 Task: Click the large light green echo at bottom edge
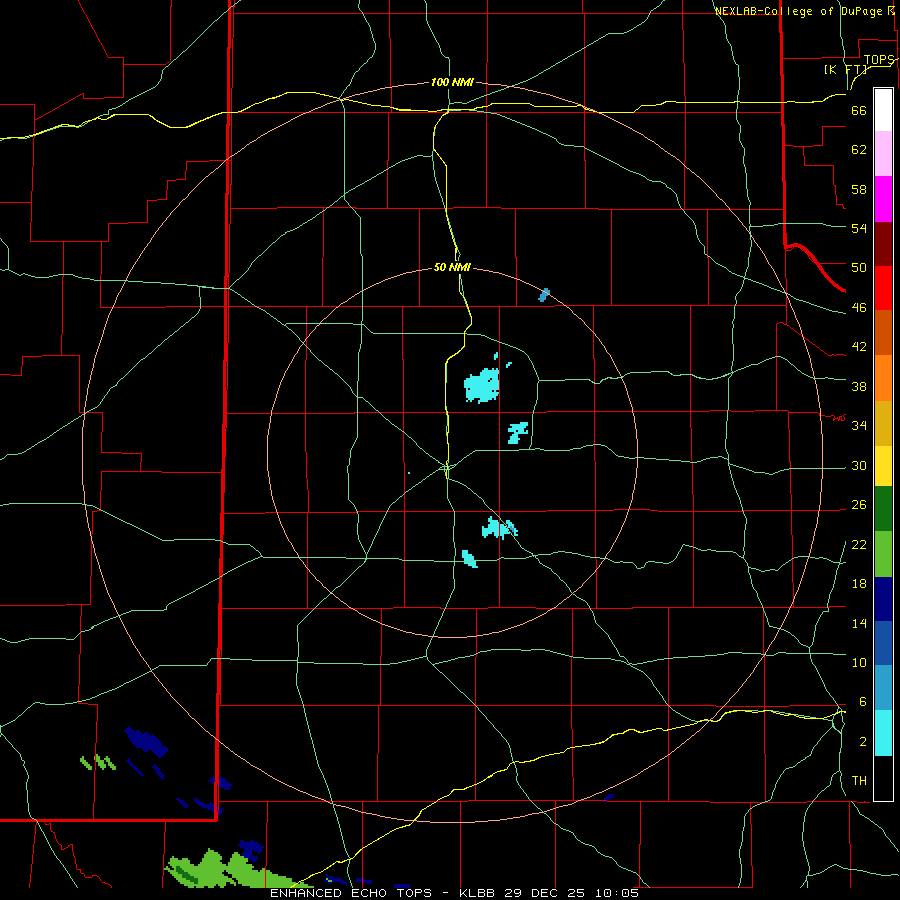[230, 871]
